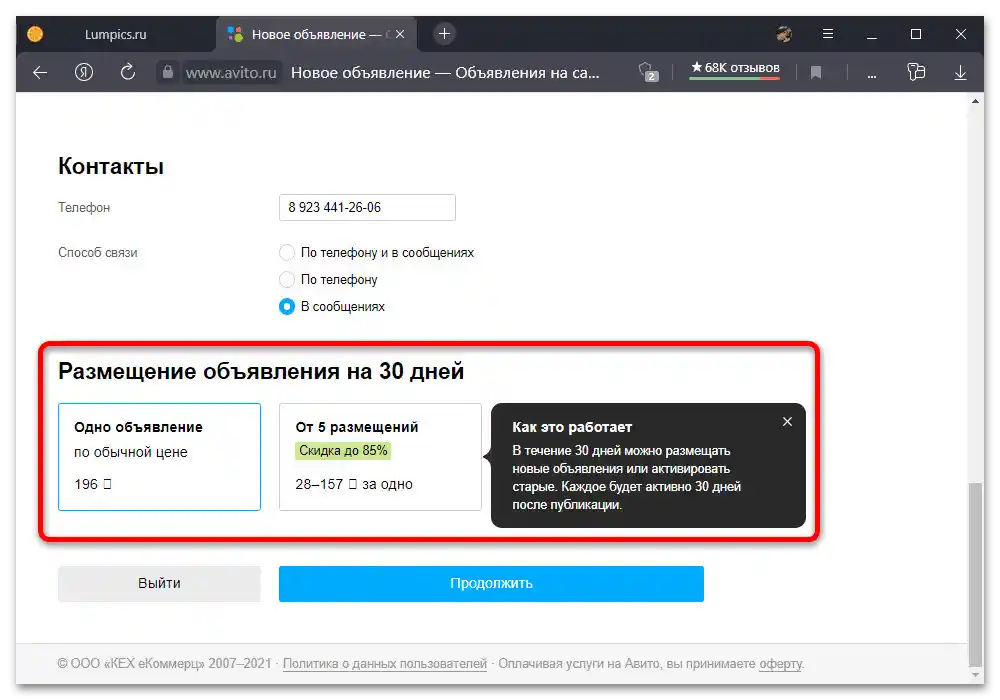Click the Скидка до 85% badge

[343, 451]
